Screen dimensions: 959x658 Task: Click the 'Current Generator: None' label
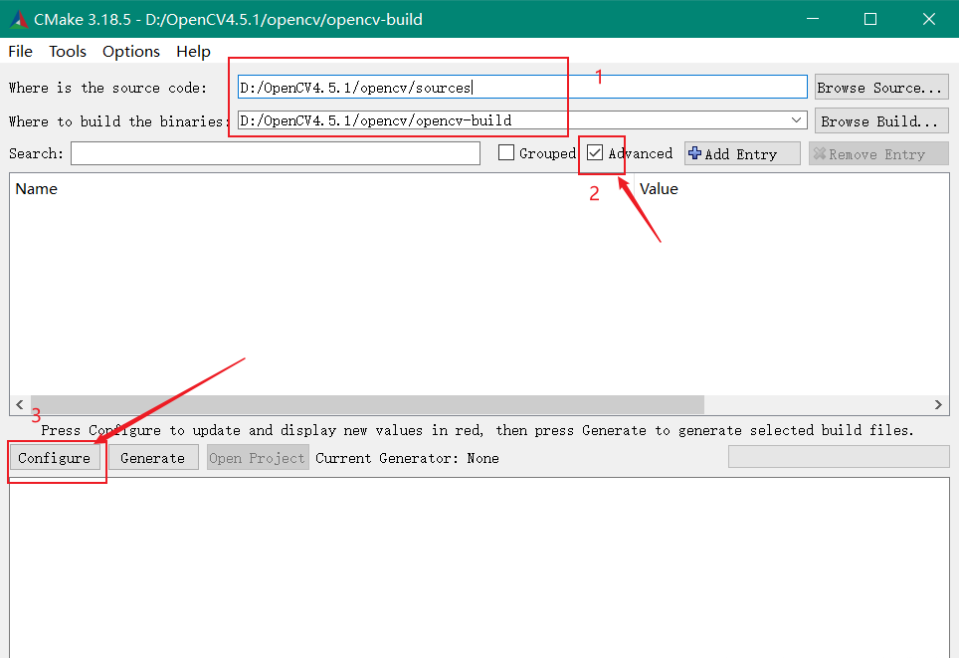tap(407, 458)
